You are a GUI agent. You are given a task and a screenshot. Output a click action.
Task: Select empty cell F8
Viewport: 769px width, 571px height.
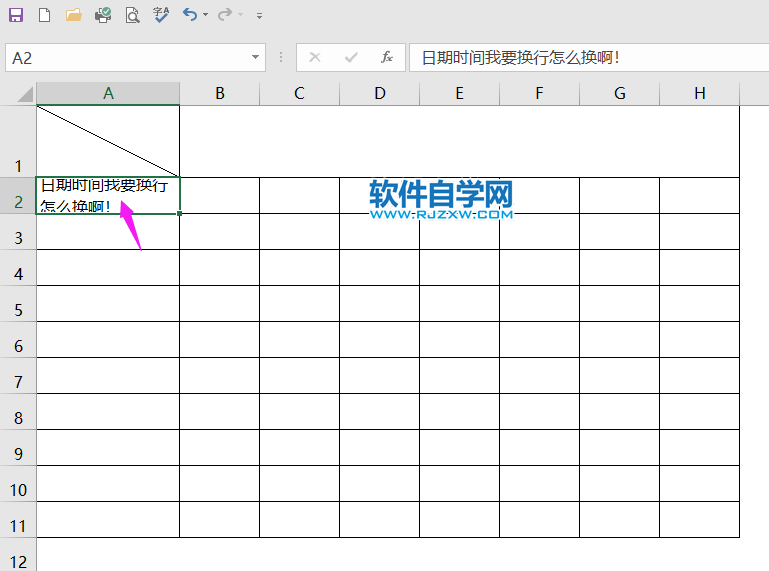pyautogui.click(x=539, y=412)
